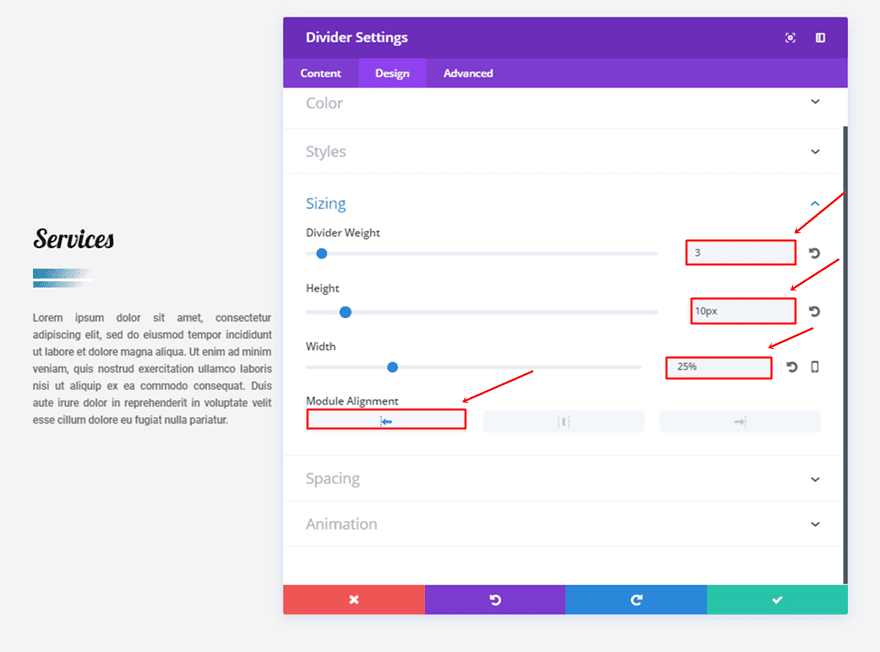
Task: Click the expand-to-fullscreen icon in the header
Action: click(x=790, y=38)
